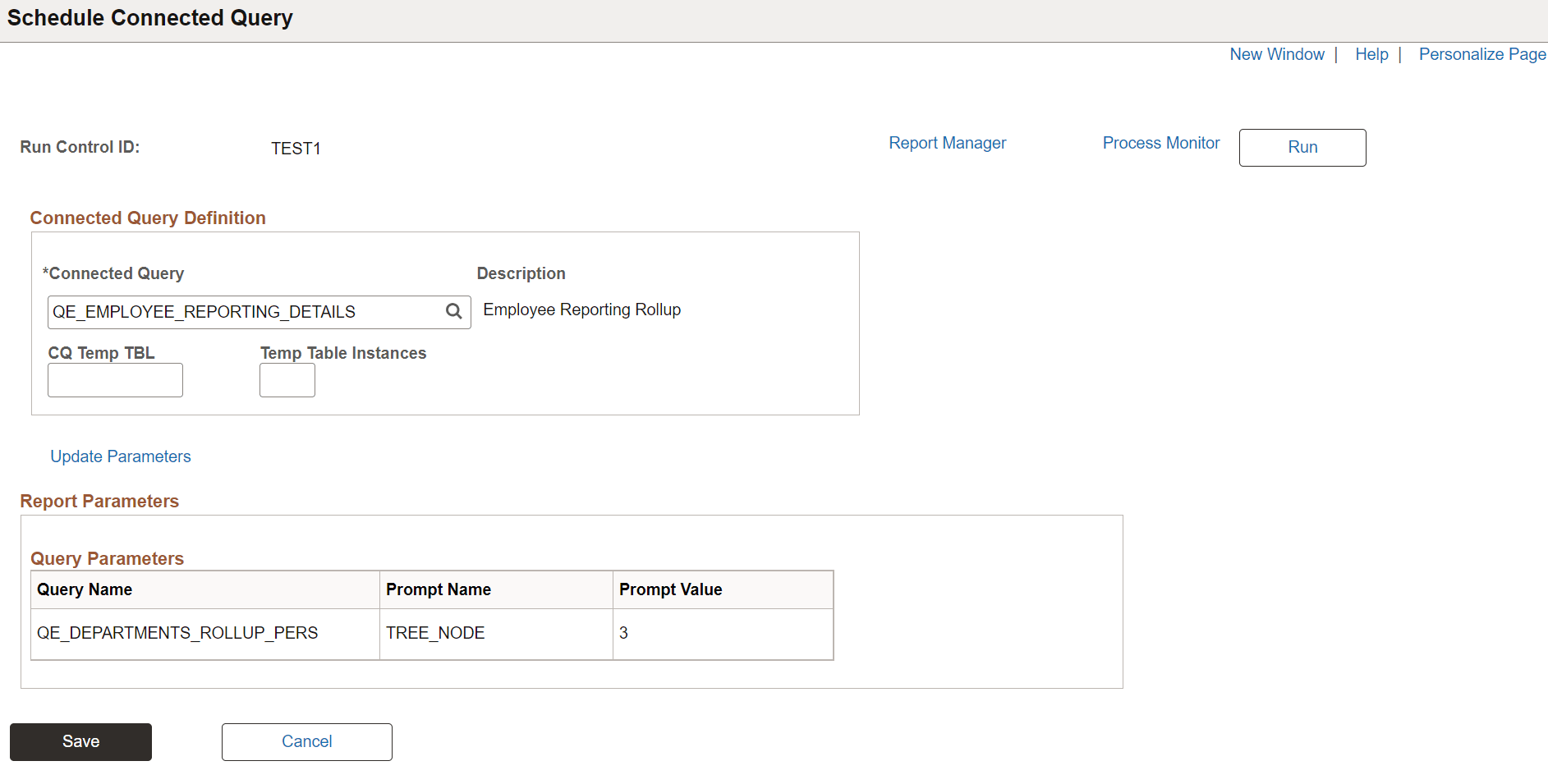Click the Update Parameters link
Screen dimensions: 1548x784
coord(120,456)
